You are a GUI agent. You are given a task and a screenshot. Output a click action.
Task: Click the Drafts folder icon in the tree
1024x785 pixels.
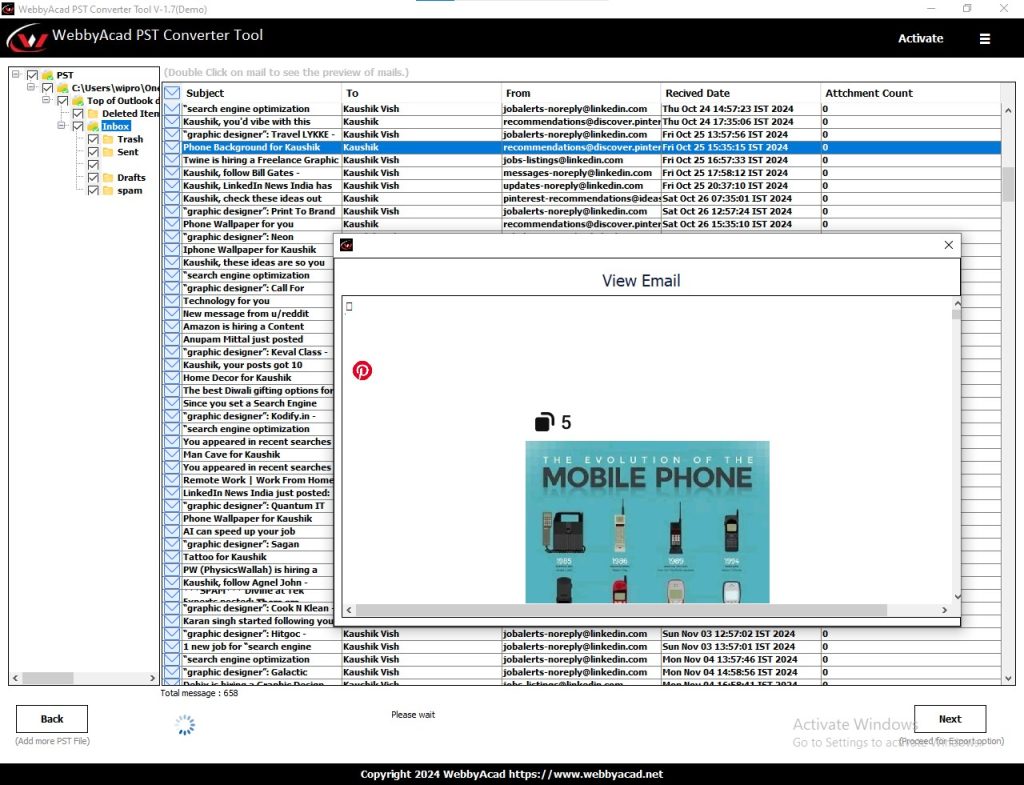(108, 178)
